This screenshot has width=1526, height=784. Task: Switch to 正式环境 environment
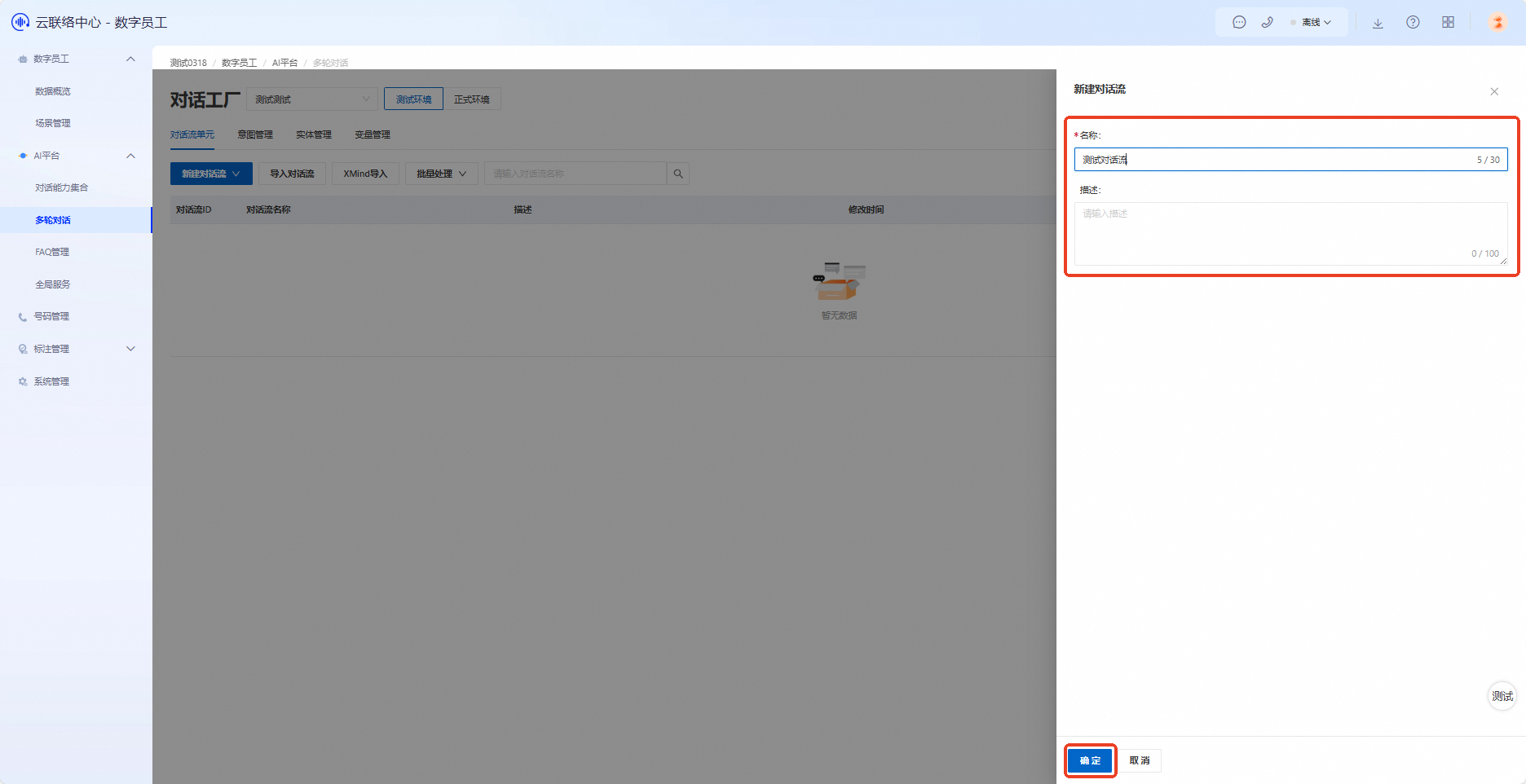click(x=472, y=99)
